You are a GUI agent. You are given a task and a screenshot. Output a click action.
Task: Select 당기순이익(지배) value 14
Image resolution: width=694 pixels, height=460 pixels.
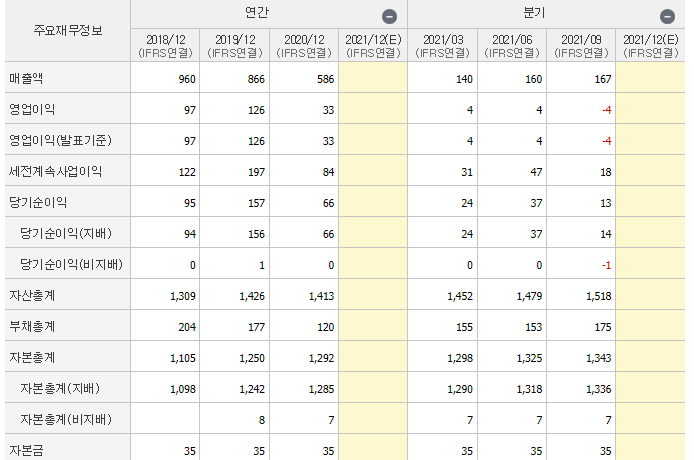[x=605, y=234]
